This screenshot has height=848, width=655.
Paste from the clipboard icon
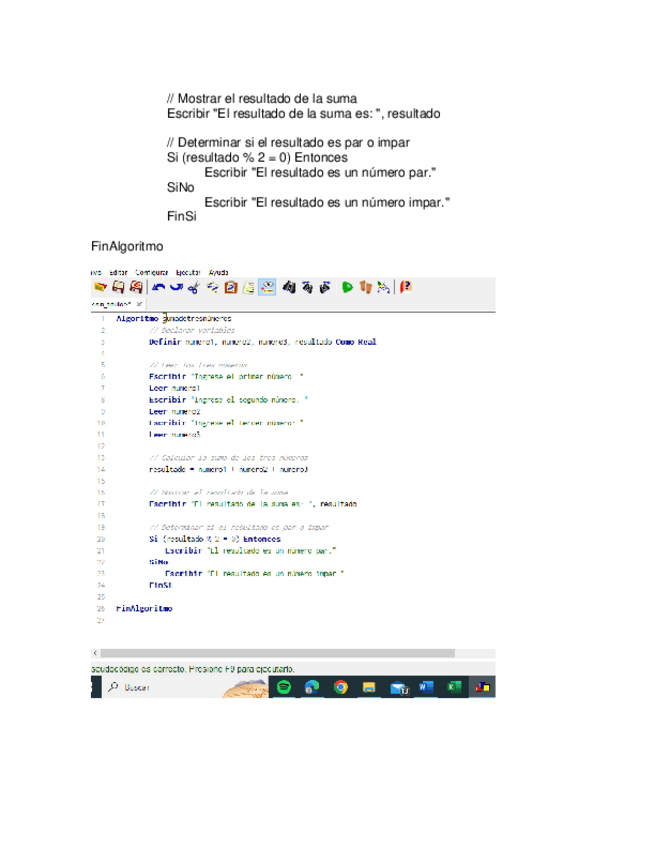(231, 287)
